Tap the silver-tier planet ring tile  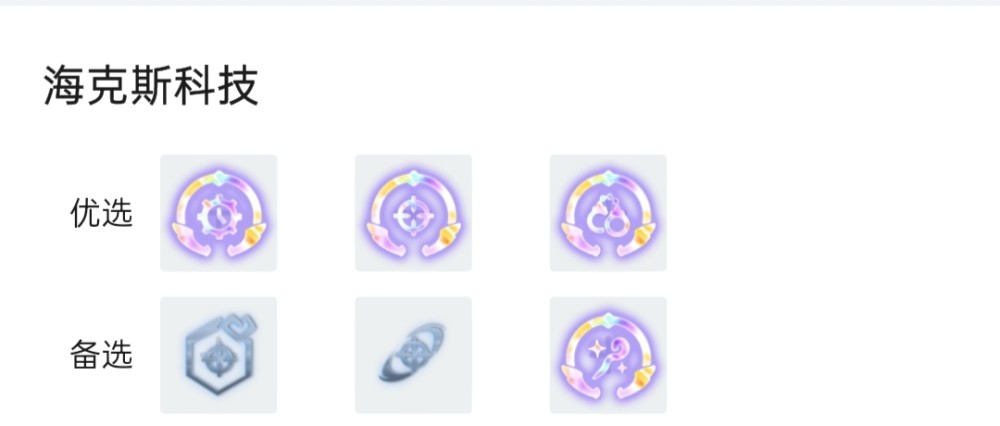(x=413, y=355)
